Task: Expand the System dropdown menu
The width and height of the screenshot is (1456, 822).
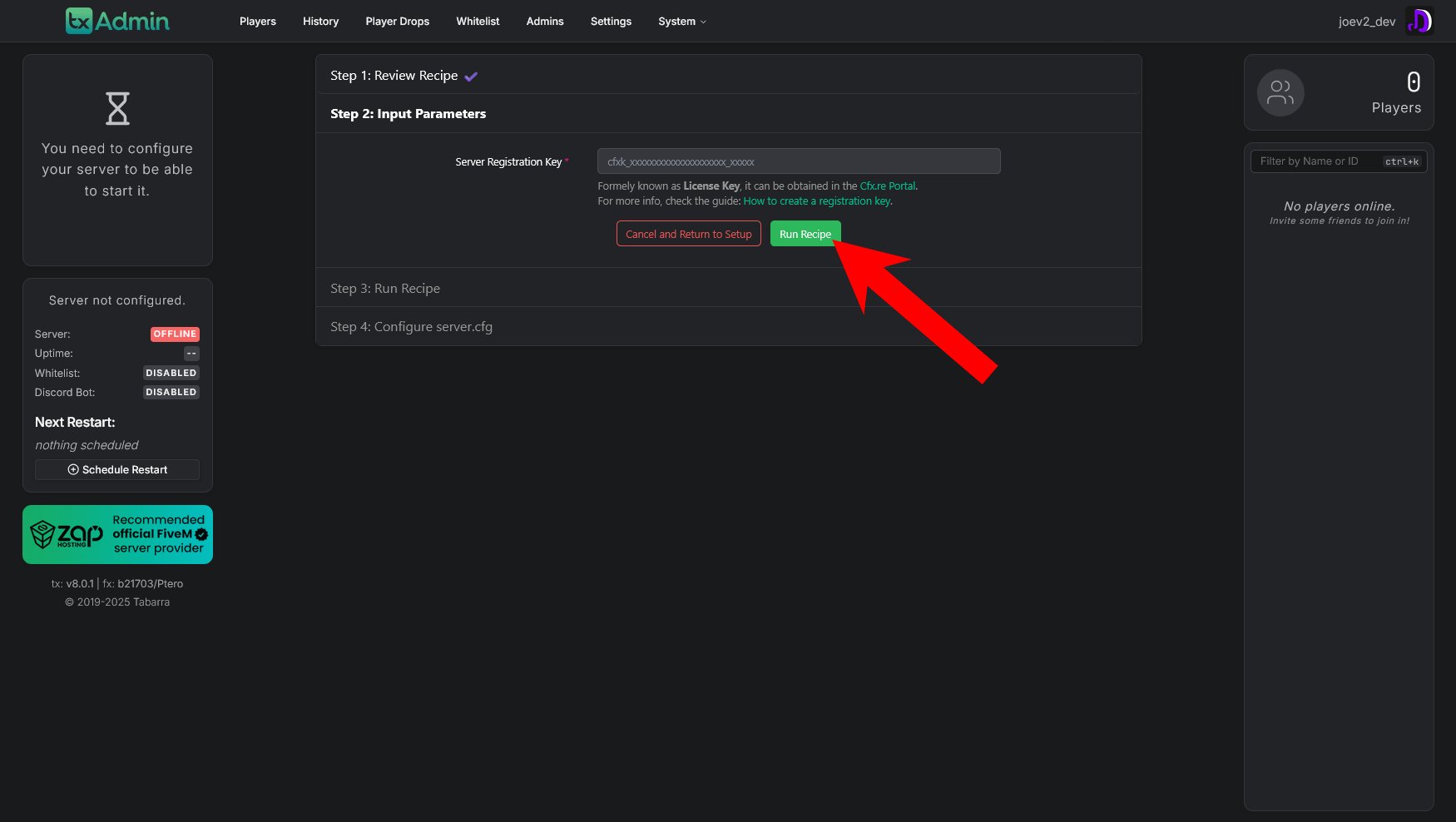Action: click(682, 22)
